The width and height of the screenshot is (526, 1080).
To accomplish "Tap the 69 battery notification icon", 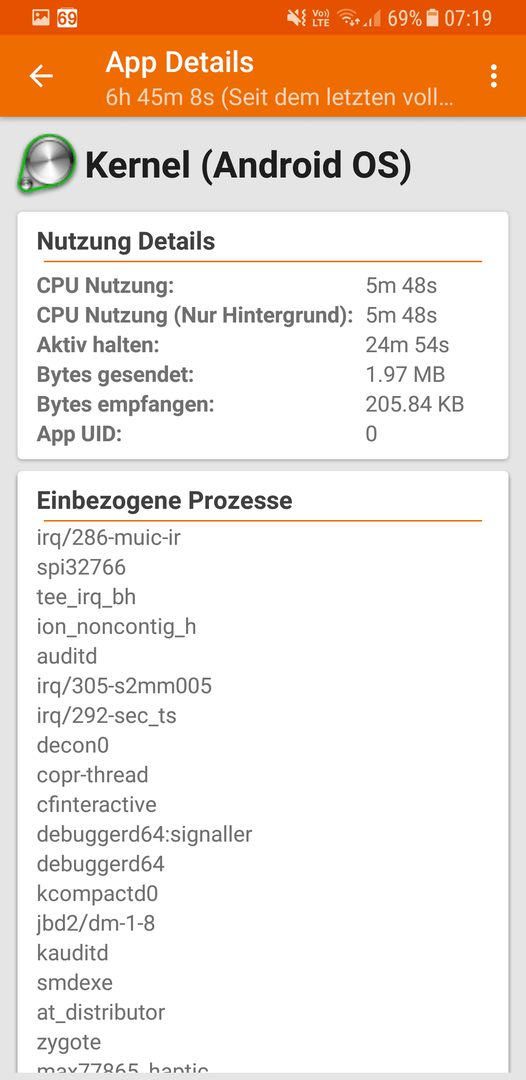I will click(67, 17).
